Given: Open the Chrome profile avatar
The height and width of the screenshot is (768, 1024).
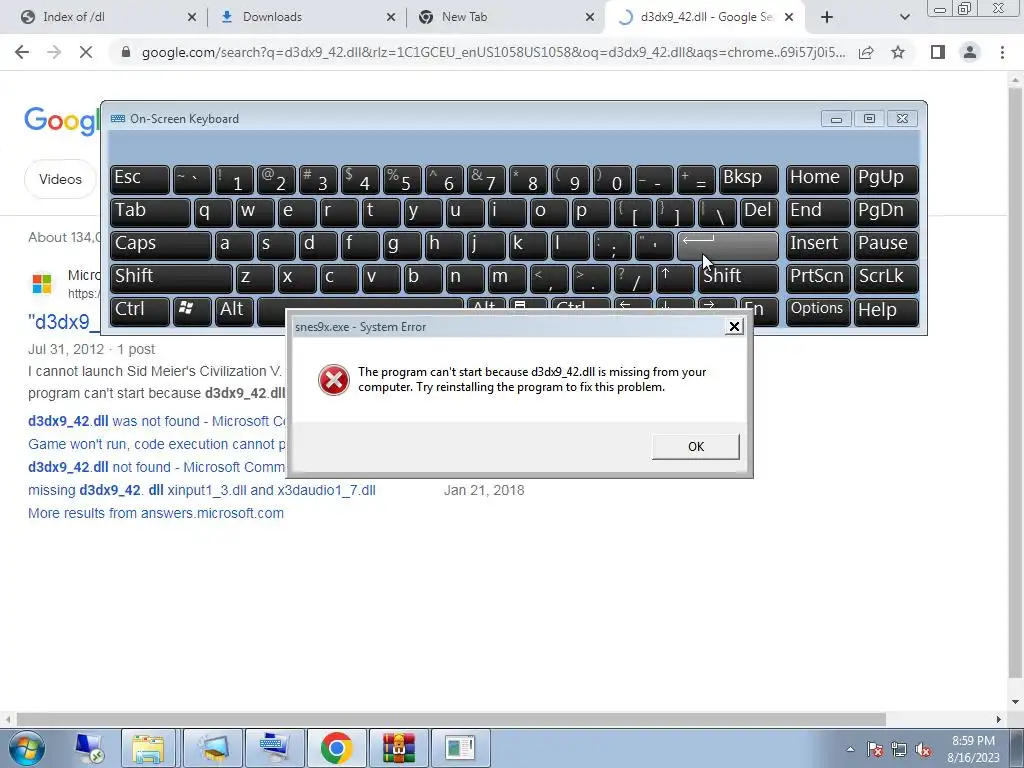Looking at the screenshot, I should tap(970, 52).
